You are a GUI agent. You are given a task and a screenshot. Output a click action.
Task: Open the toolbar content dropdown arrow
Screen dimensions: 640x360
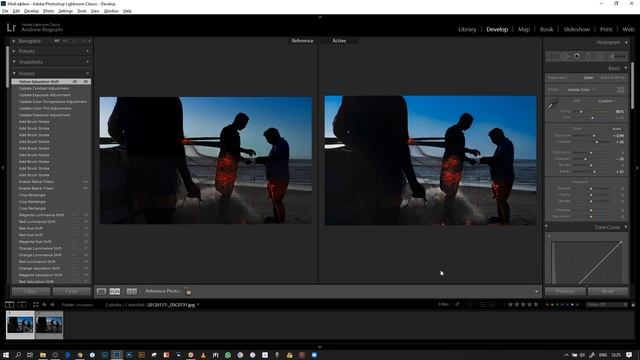point(536,291)
